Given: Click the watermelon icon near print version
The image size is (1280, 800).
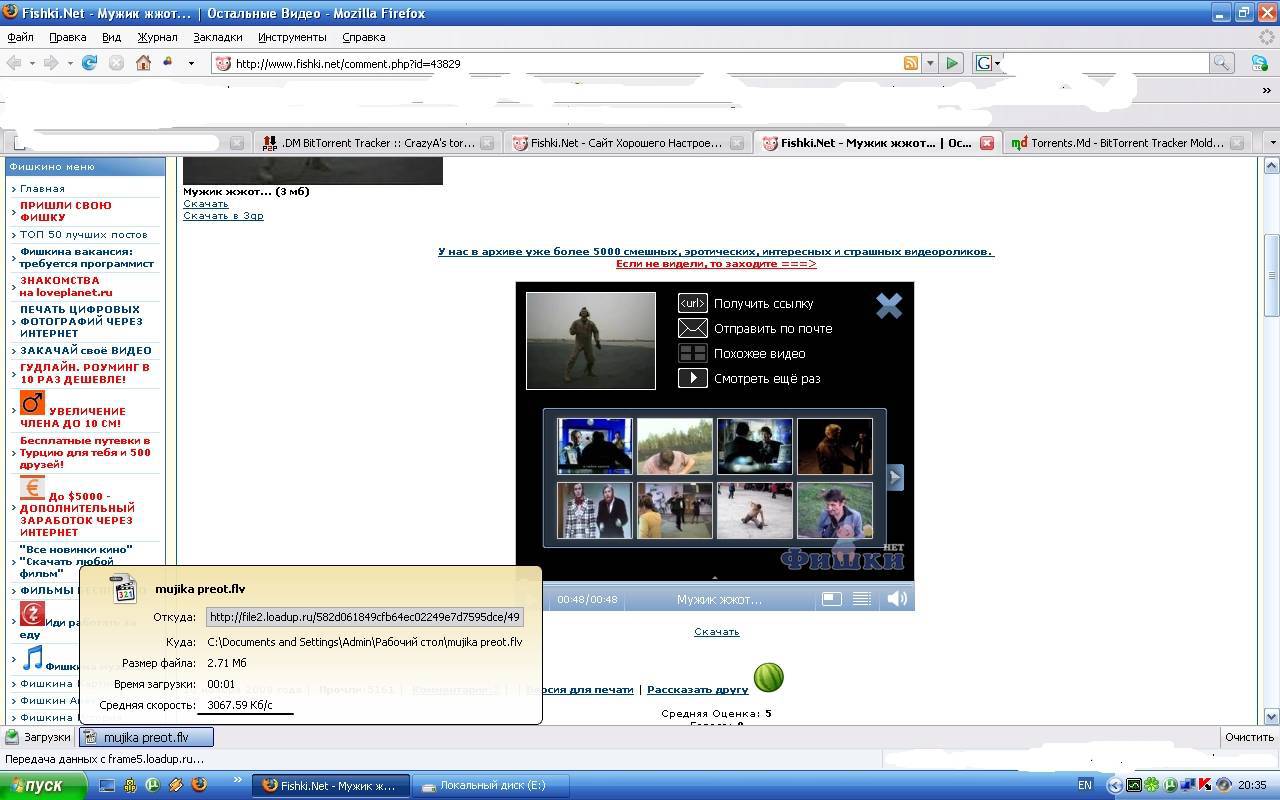Looking at the screenshot, I should click(x=768, y=677).
